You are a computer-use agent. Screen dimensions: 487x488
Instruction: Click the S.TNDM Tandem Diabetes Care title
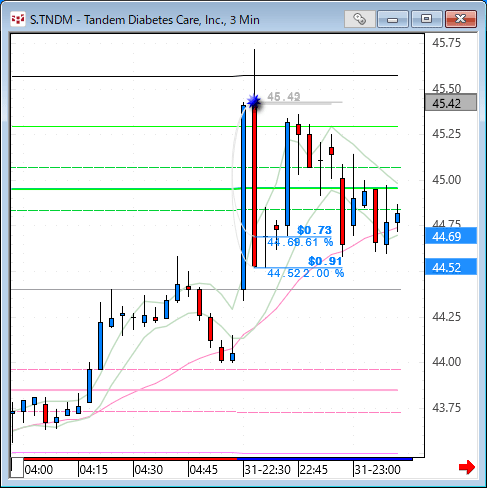(x=145, y=20)
